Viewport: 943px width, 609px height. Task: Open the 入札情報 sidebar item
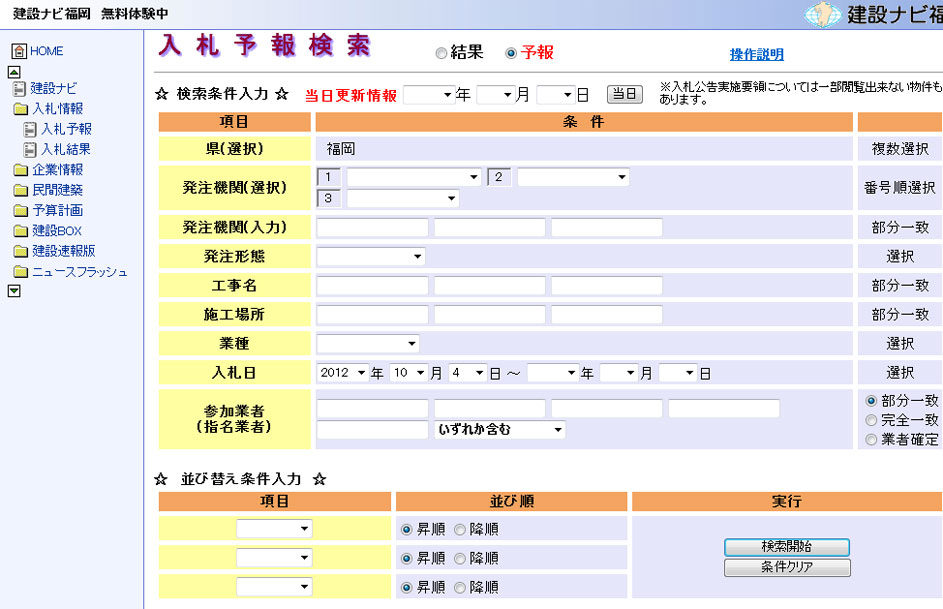point(58,109)
